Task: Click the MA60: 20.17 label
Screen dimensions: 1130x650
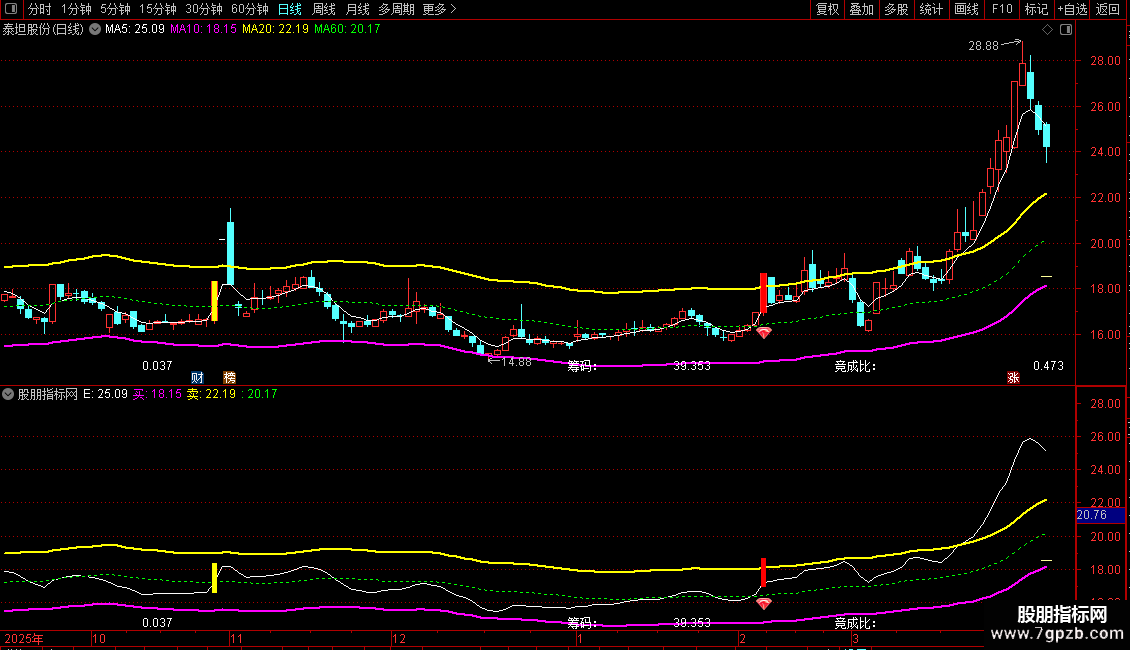Action: pos(347,30)
